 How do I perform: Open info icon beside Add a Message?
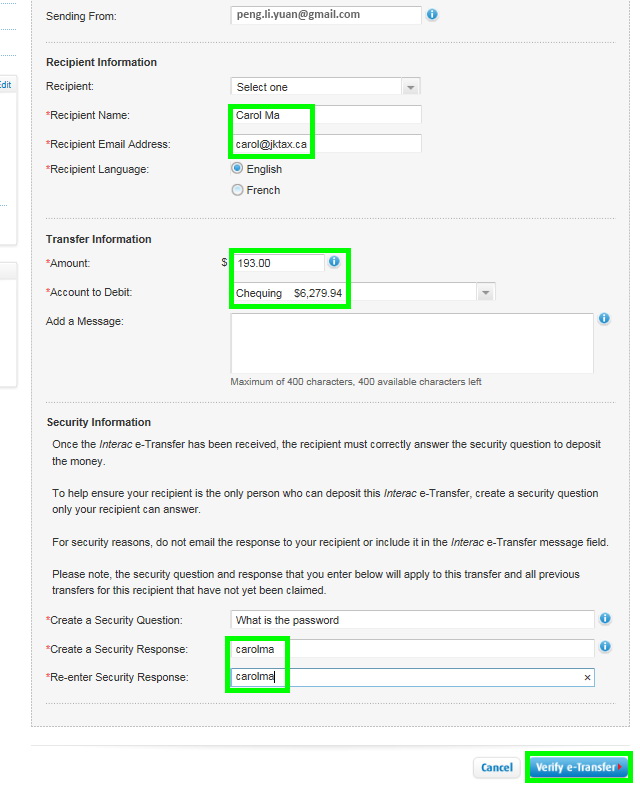pos(604,319)
